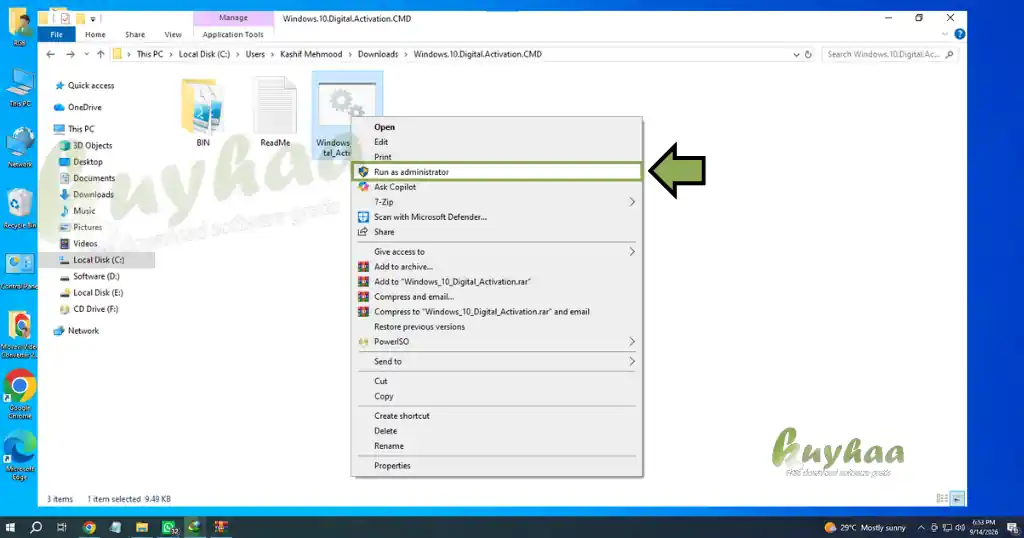Select Software (D:) drive
The image size is (1024, 538).
click(96, 276)
